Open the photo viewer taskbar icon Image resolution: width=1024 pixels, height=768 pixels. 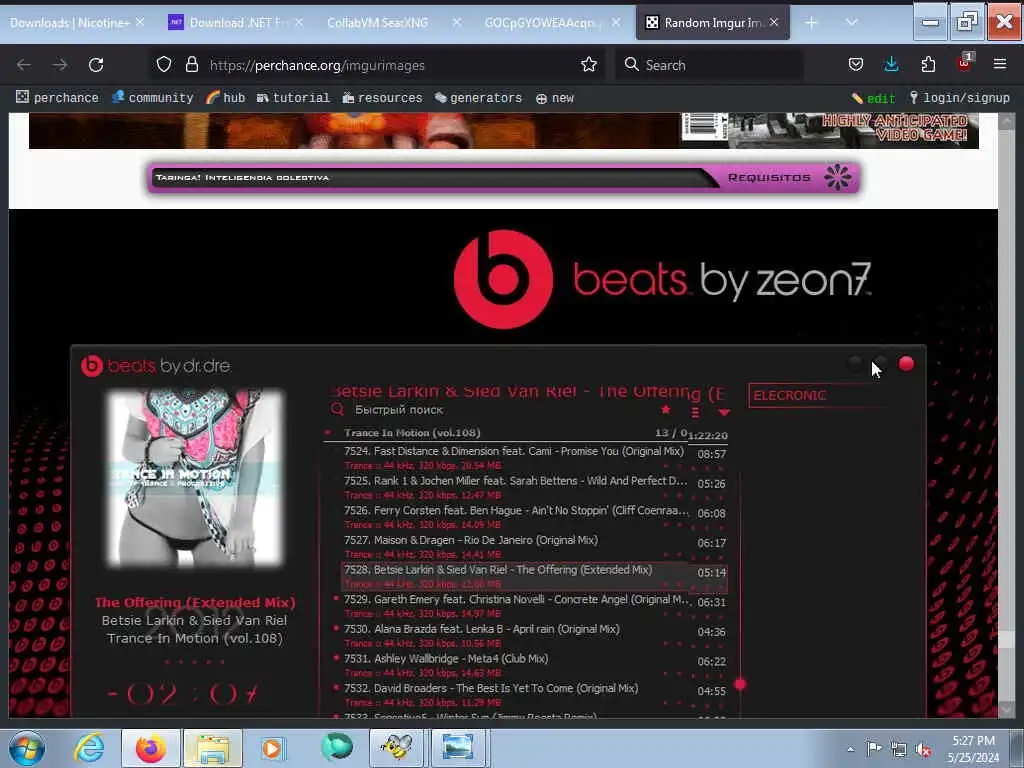click(x=458, y=748)
